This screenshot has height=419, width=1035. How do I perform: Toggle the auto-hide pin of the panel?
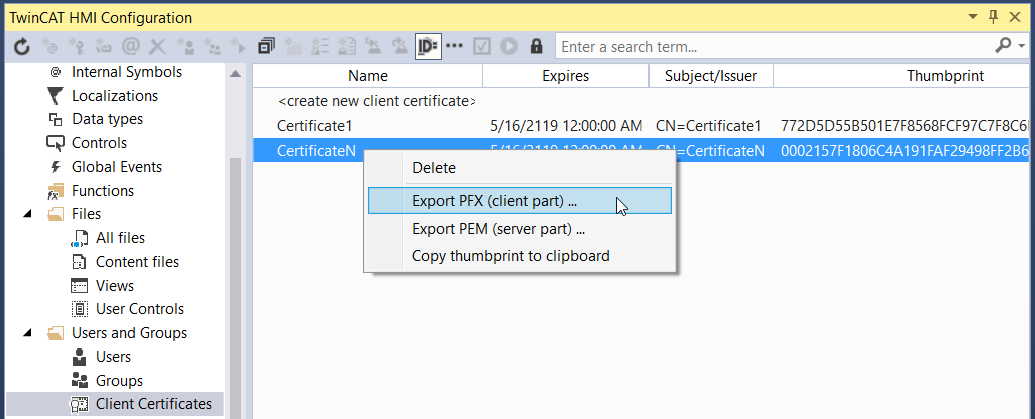pos(993,17)
